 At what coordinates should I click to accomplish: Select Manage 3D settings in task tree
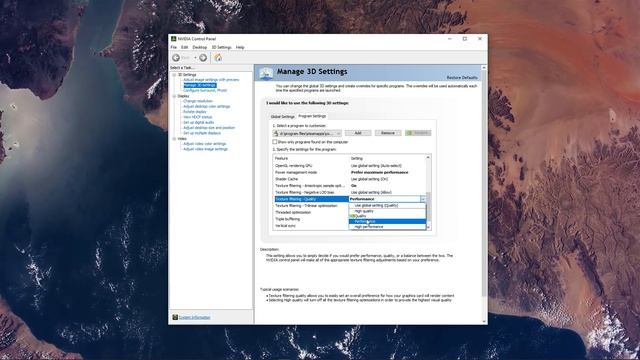click(200, 85)
